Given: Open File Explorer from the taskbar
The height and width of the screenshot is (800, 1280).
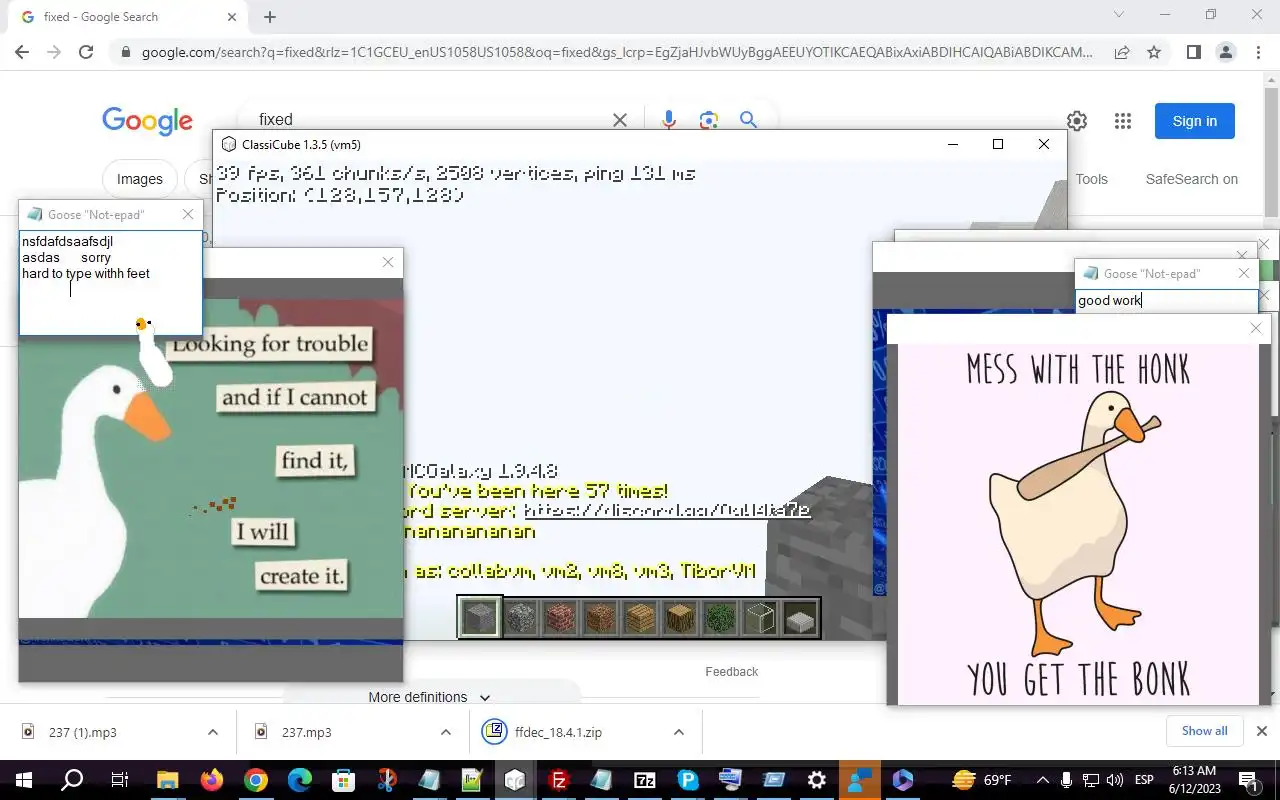Looking at the screenshot, I should [x=166, y=780].
